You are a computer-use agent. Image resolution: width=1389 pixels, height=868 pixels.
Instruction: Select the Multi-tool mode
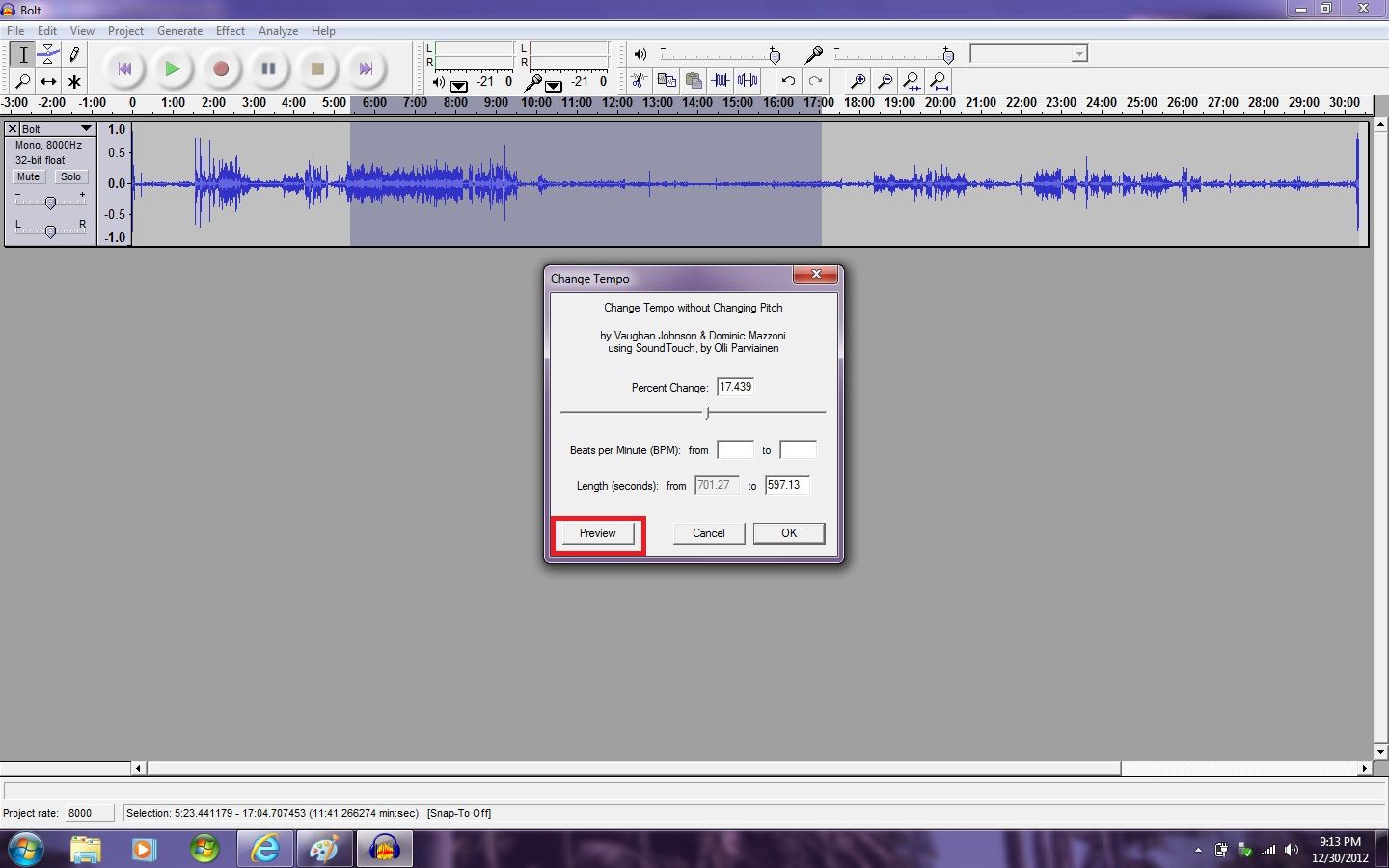pyautogui.click(x=74, y=81)
